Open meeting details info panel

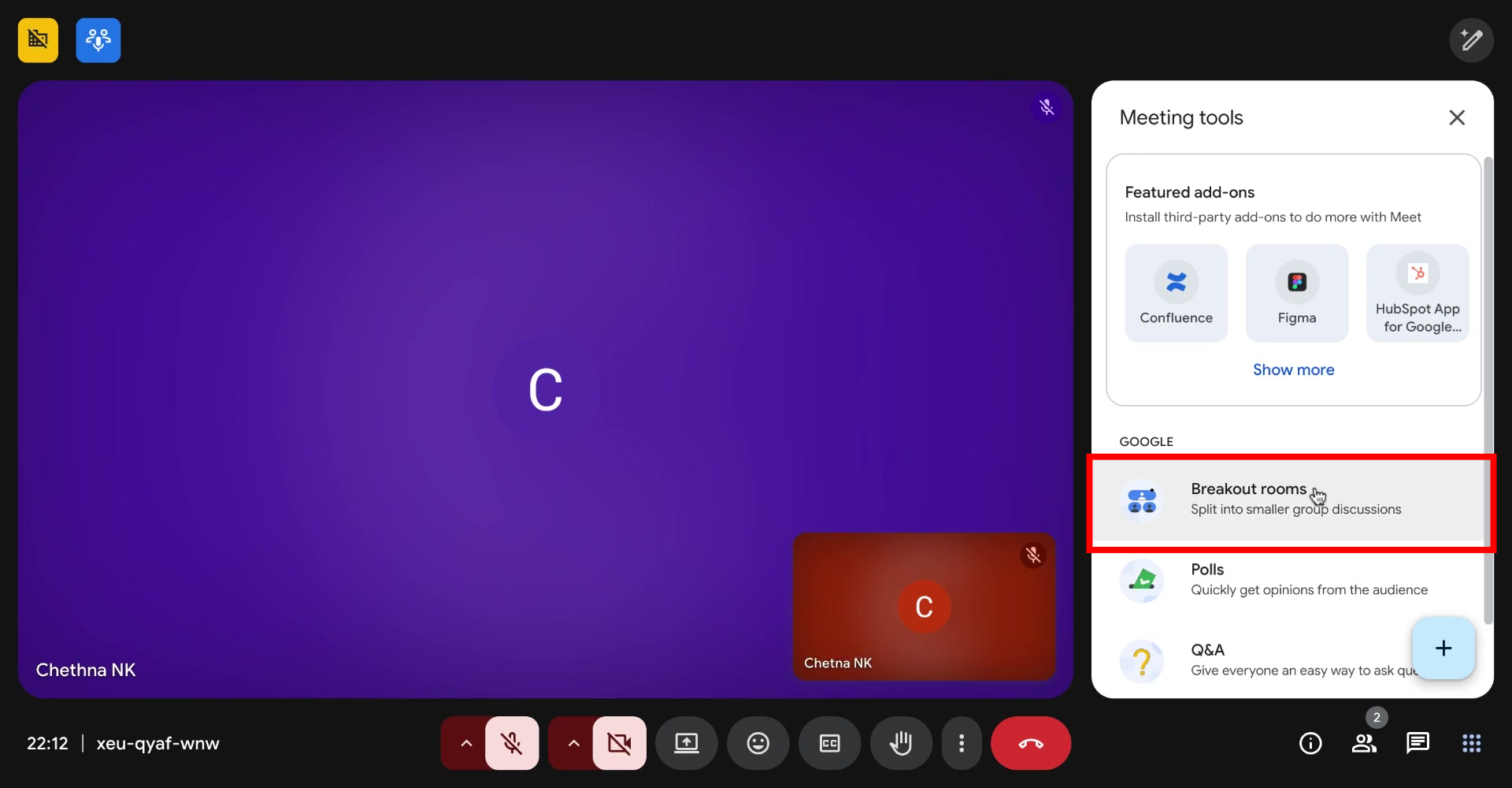[x=1310, y=743]
